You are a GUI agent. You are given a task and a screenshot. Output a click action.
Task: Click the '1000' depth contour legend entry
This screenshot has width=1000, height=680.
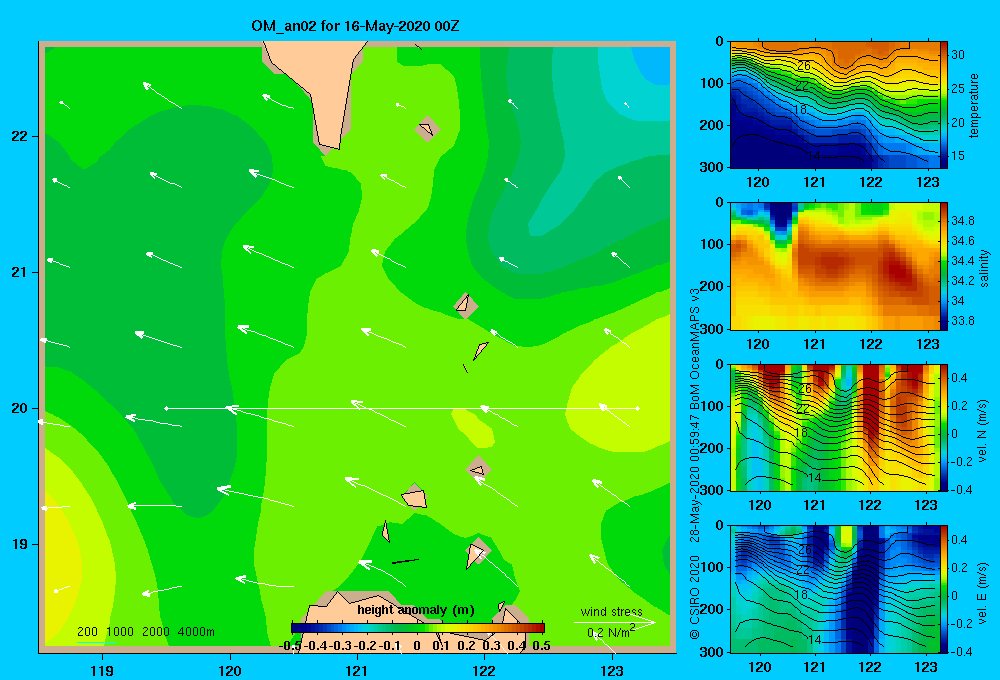point(120,632)
